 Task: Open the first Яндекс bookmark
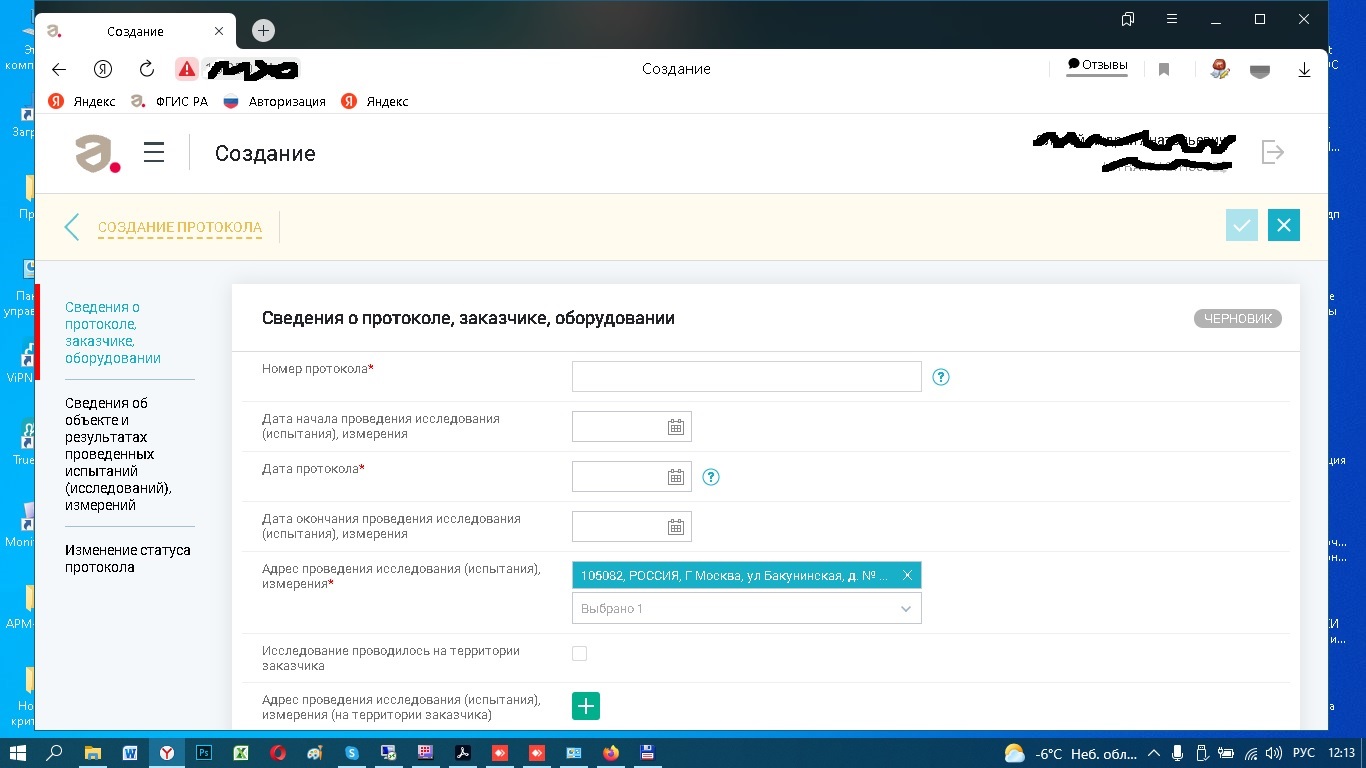82,101
